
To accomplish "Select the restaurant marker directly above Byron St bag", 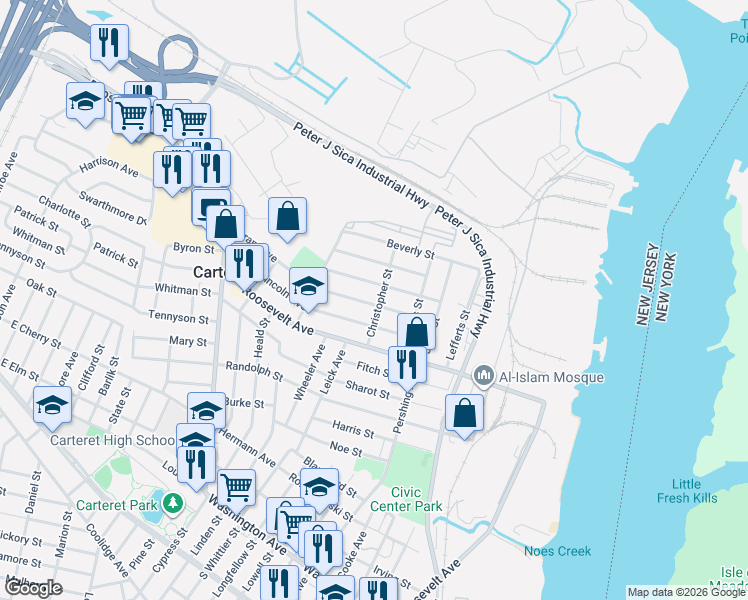I will coord(211,169).
